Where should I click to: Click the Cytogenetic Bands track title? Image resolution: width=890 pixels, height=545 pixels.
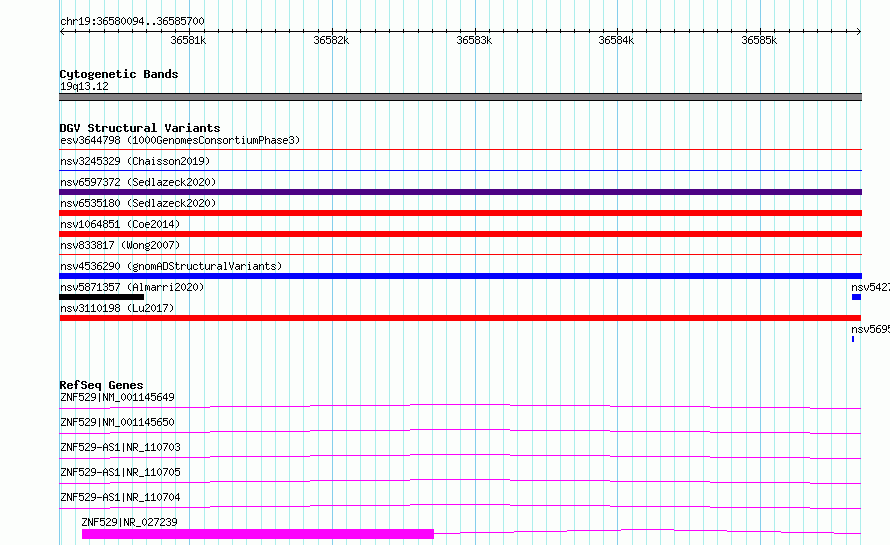(119, 74)
